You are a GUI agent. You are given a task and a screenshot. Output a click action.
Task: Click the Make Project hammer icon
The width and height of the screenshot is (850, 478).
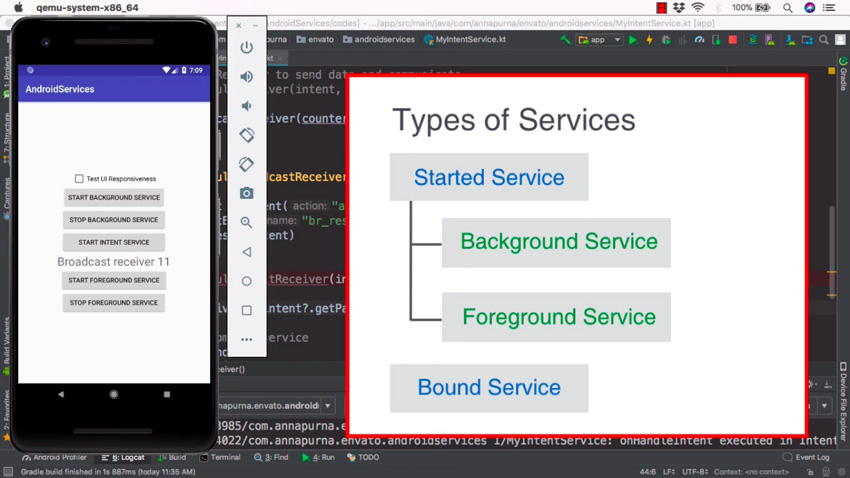point(565,40)
